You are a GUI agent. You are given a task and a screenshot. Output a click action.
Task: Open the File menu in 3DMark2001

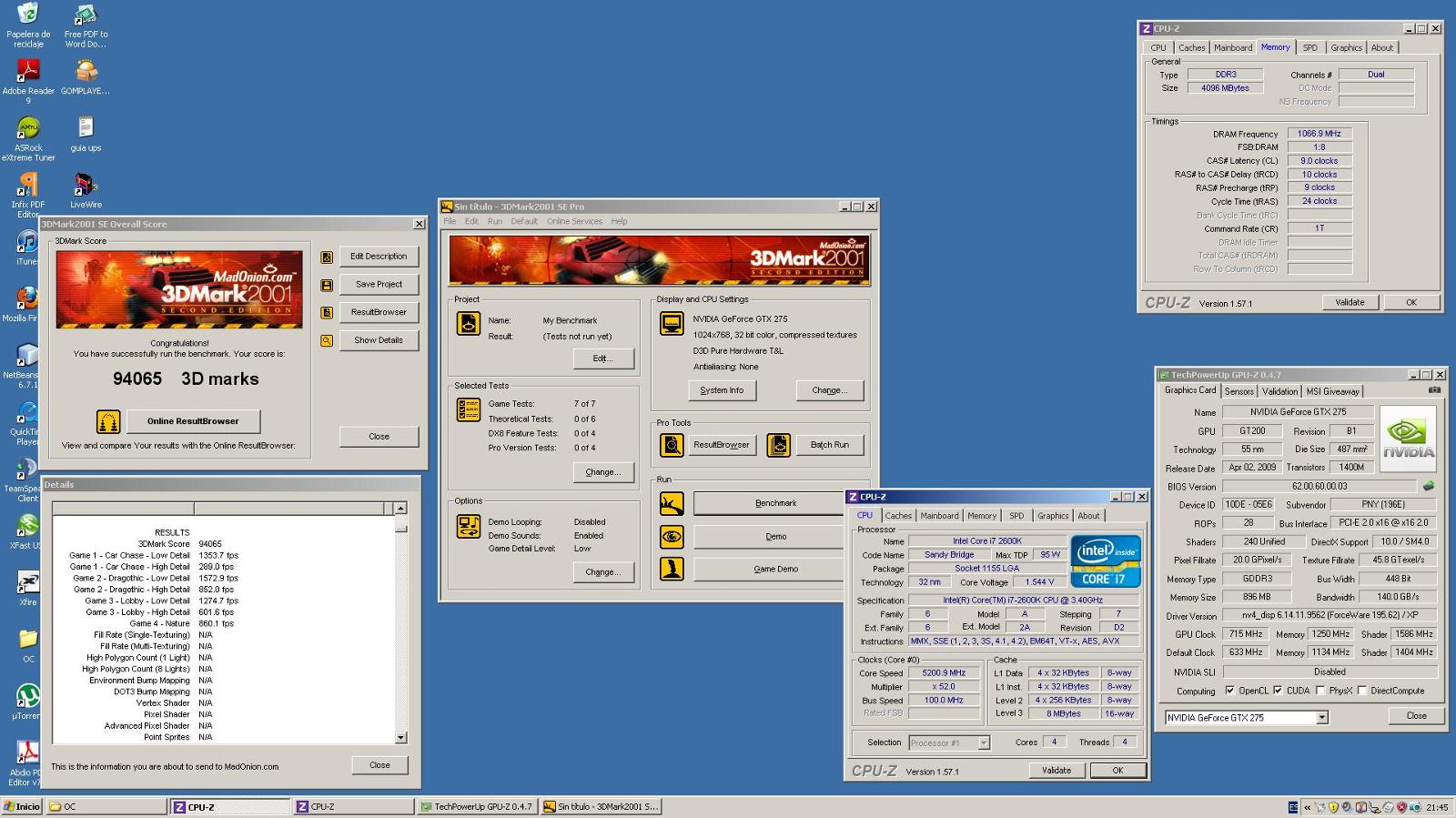pyautogui.click(x=450, y=221)
